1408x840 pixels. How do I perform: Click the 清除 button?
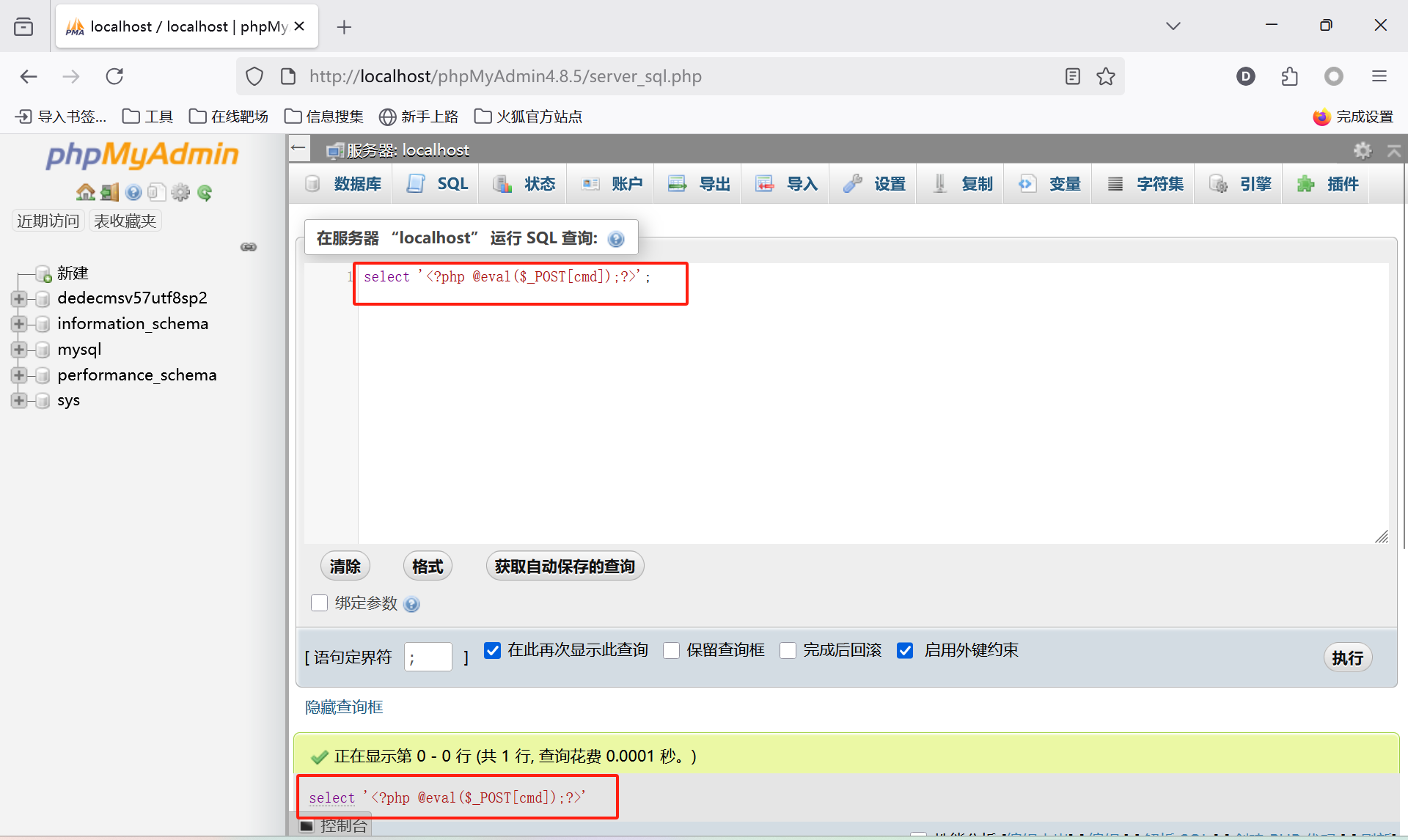345,567
